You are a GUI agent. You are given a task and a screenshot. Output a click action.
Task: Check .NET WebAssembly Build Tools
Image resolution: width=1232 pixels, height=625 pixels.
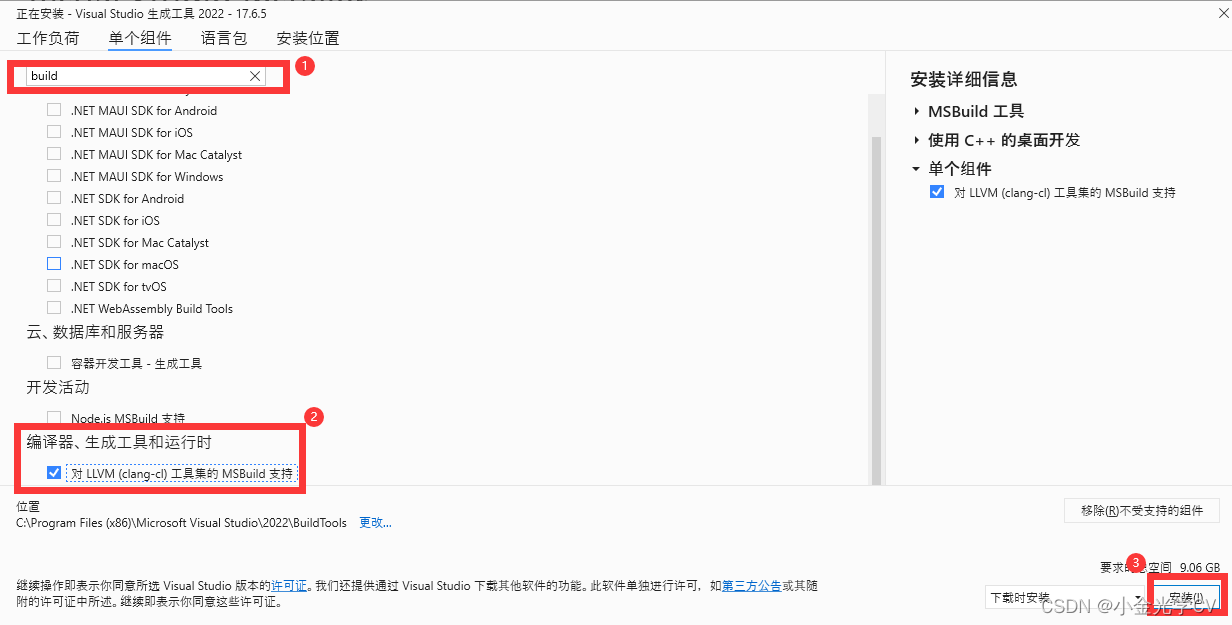pyautogui.click(x=54, y=309)
